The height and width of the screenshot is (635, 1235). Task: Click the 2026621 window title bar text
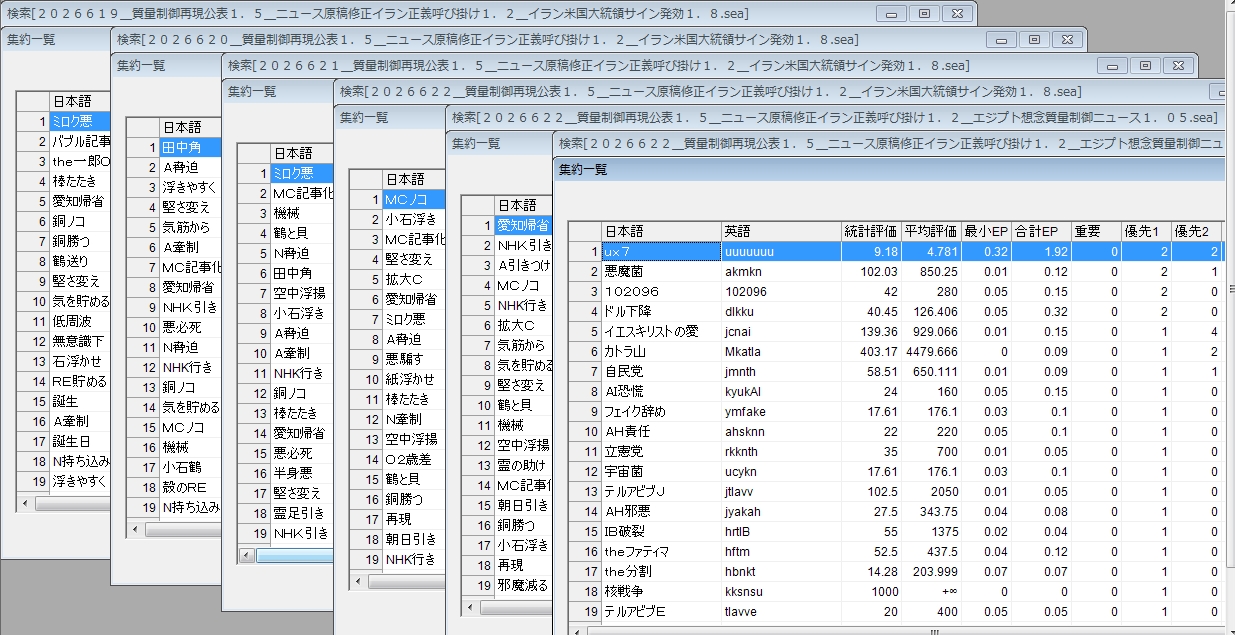click(598, 65)
